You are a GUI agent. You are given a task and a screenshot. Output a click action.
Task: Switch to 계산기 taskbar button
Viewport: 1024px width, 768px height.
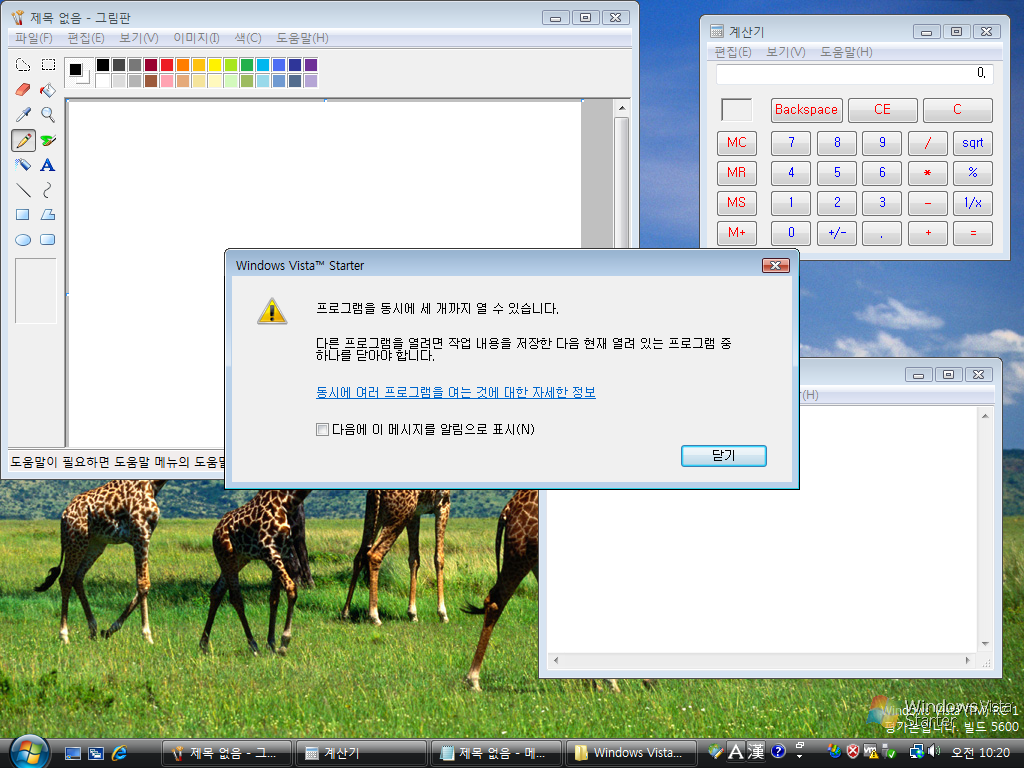[x=360, y=753]
